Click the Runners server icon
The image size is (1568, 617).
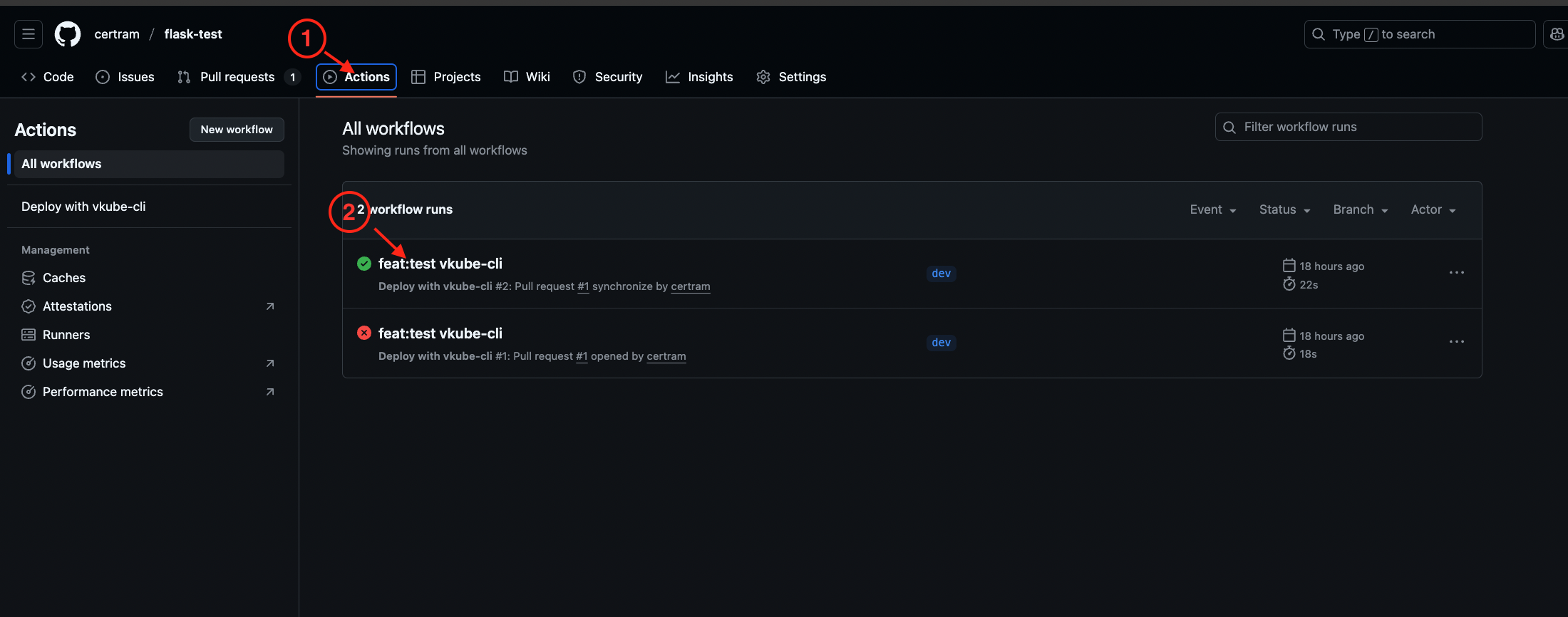[29, 335]
